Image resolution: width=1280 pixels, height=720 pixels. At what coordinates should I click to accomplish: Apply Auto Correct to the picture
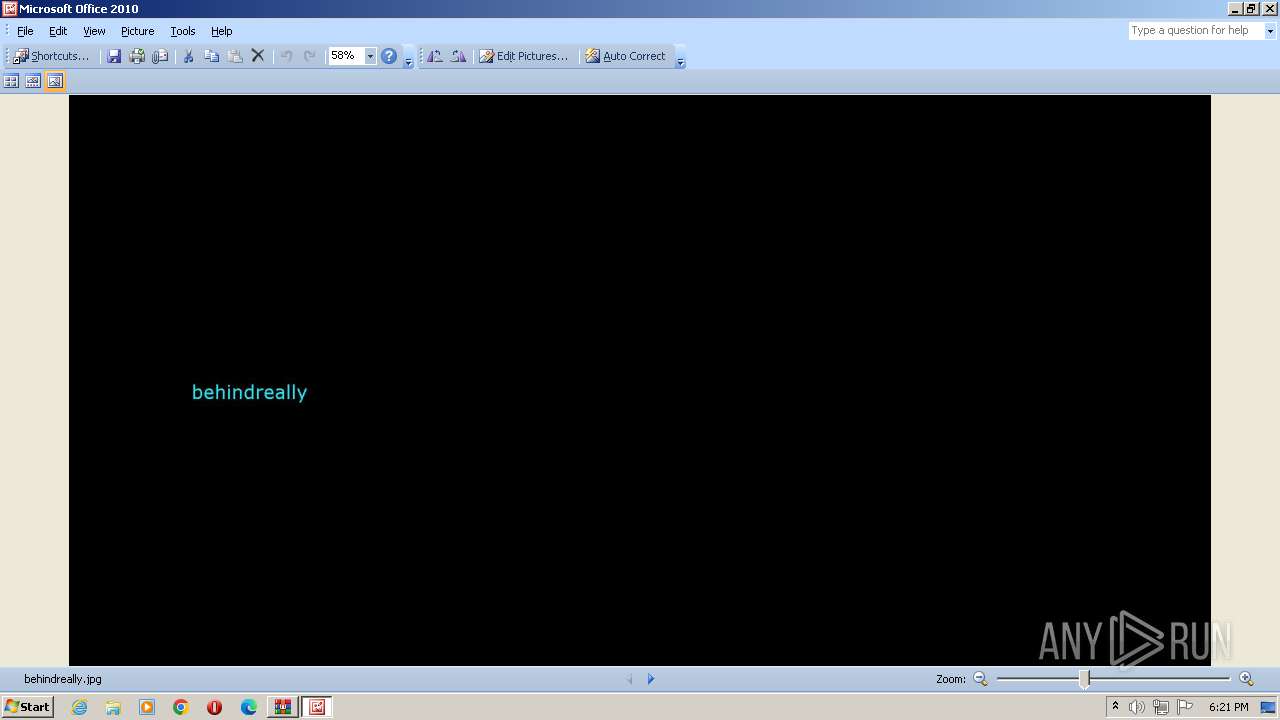click(625, 56)
